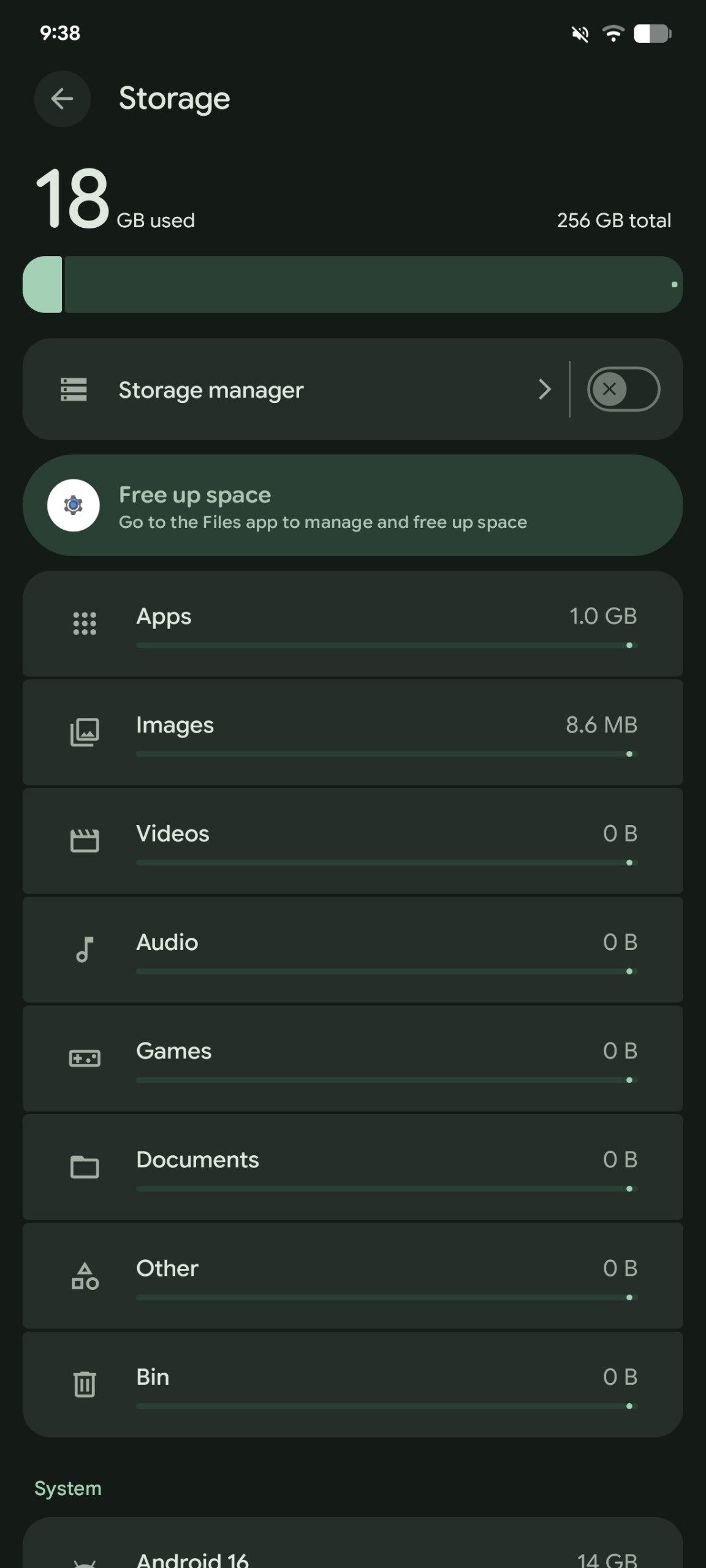Image resolution: width=706 pixels, height=1568 pixels.
Task: Tap the Bin trash can icon
Action: coord(85,1384)
